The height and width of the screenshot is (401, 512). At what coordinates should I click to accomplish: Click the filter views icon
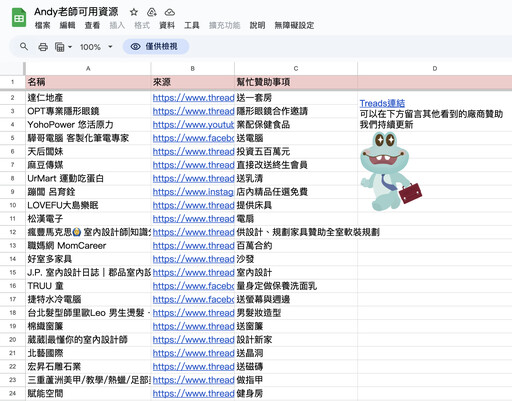click(60, 47)
